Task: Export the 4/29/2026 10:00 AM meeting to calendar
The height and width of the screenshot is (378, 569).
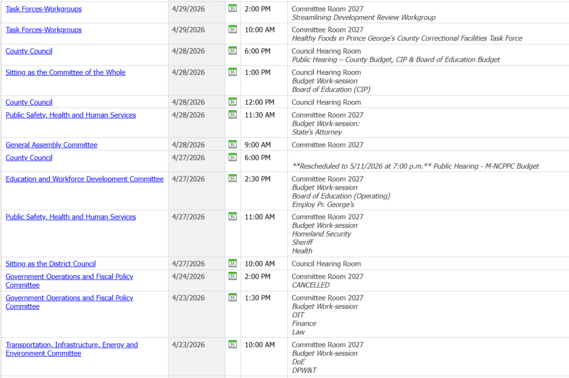Action: tap(233, 29)
